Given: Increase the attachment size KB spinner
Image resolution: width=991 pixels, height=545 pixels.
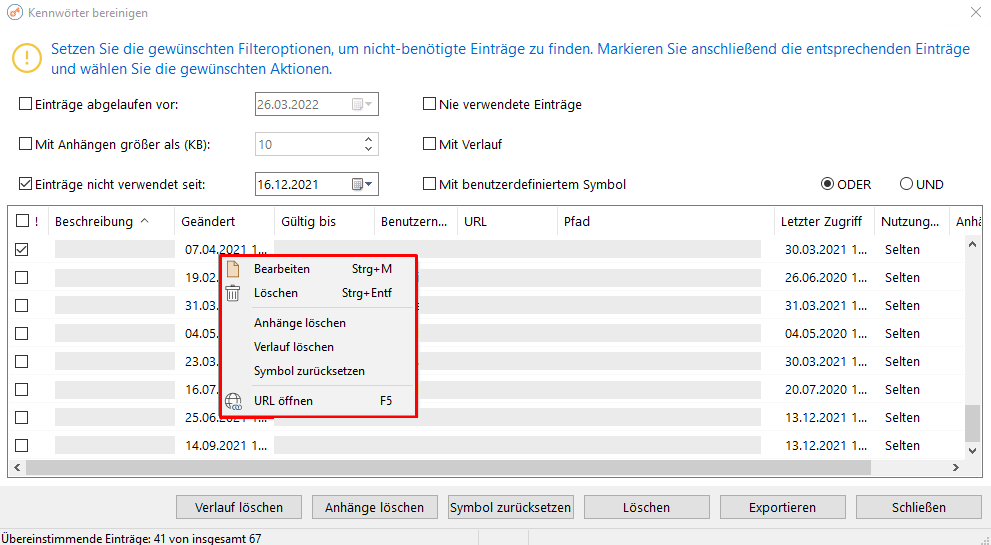Looking at the screenshot, I should pyautogui.click(x=368, y=139).
